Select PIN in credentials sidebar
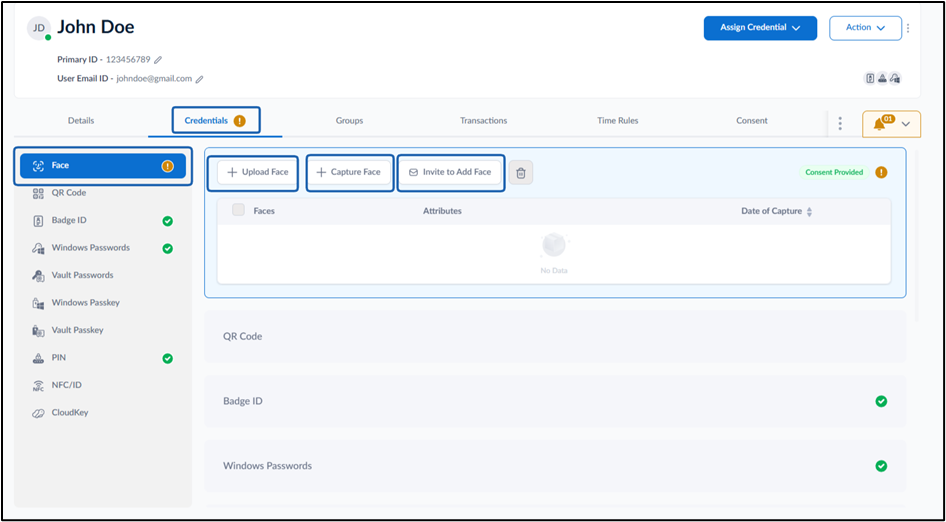Viewport: 946px width, 522px height. click(x=103, y=358)
